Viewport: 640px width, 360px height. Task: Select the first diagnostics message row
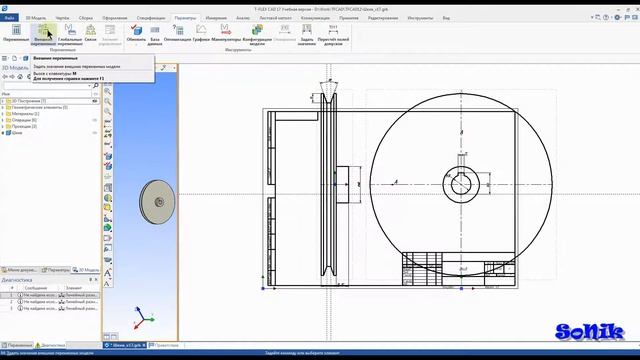pyautogui.click(x=50, y=295)
